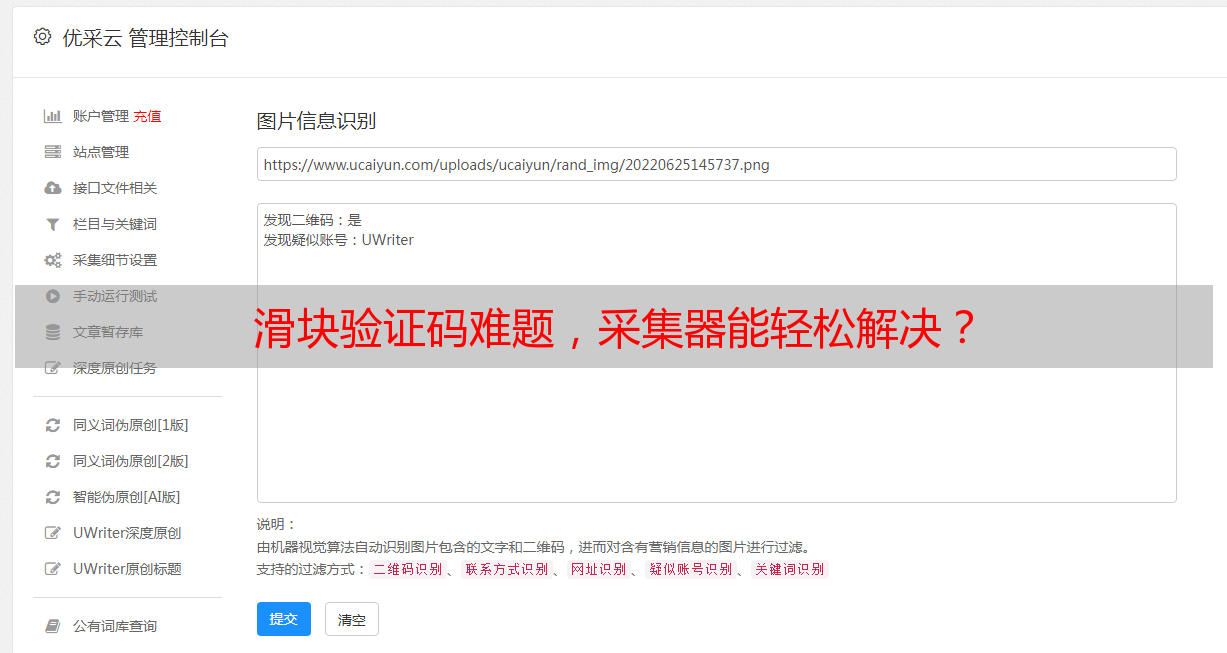Image resolution: width=1227 pixels, height=653 pixels.
Task: Click the refresh icon beside 同义词伪原创[2版]
Action: click(53, 461)
